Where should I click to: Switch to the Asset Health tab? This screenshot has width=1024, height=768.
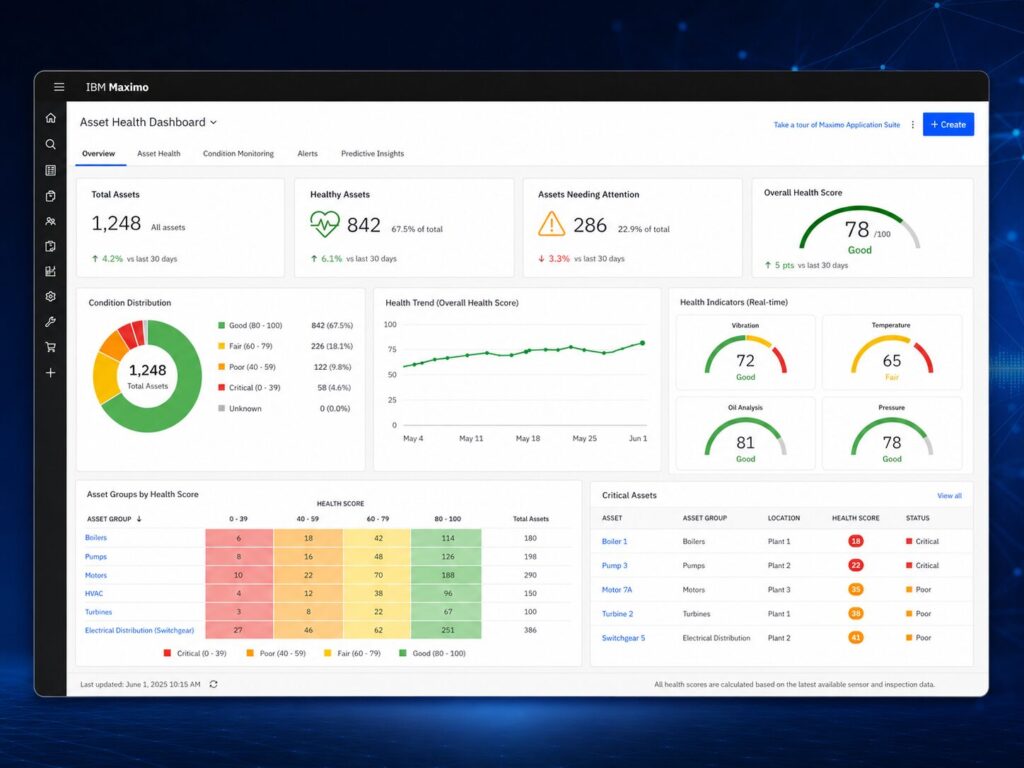pyautogui.click(x=159, y=153)
